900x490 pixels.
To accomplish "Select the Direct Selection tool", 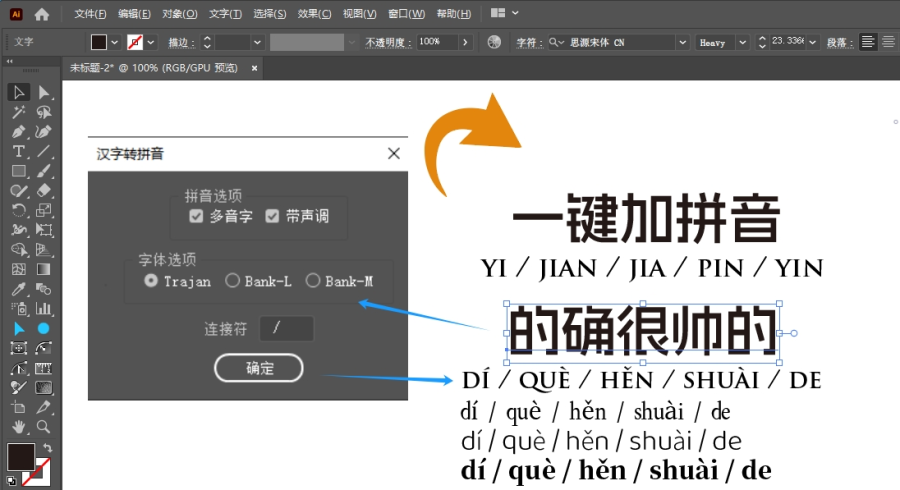I will click(x=44, y=92).
